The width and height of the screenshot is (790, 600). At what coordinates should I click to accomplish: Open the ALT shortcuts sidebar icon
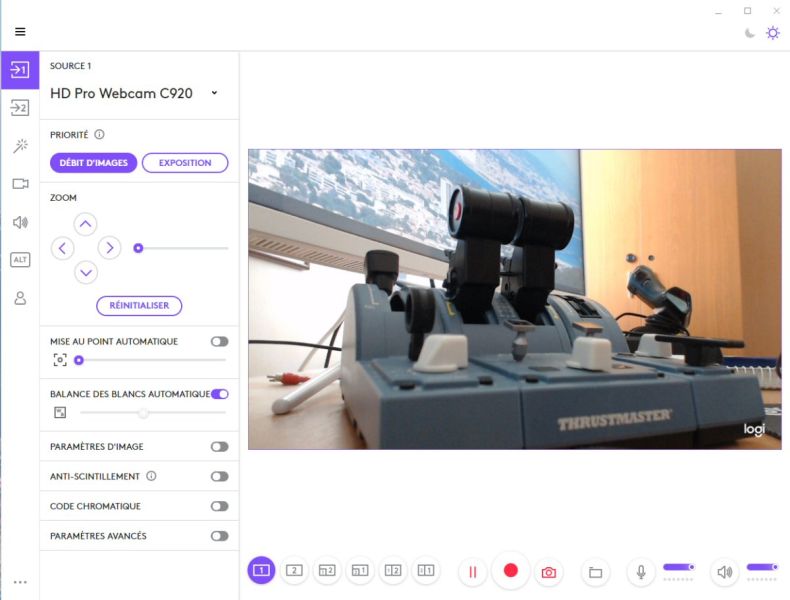point(20,260)
